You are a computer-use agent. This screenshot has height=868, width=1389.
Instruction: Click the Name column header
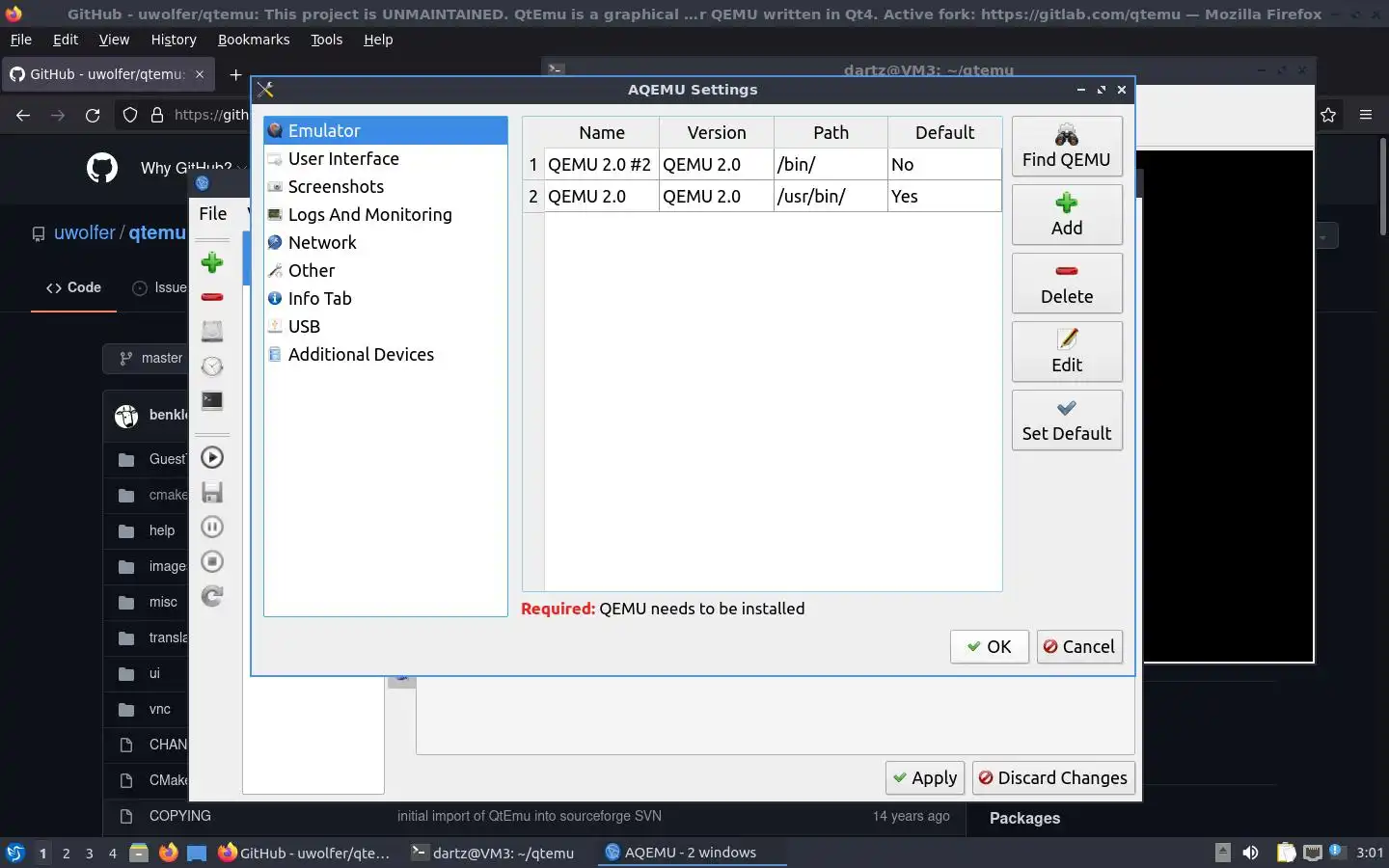coord(602,133)
